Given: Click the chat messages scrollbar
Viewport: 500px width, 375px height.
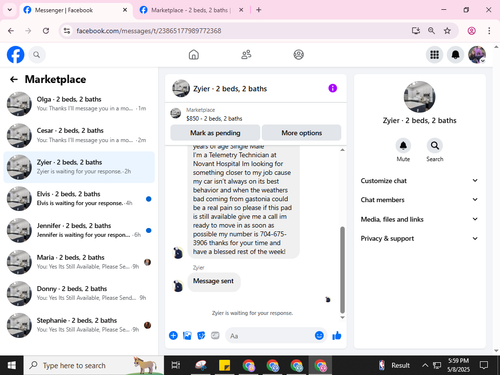Looking at the screenshot, I should (342, 269).
